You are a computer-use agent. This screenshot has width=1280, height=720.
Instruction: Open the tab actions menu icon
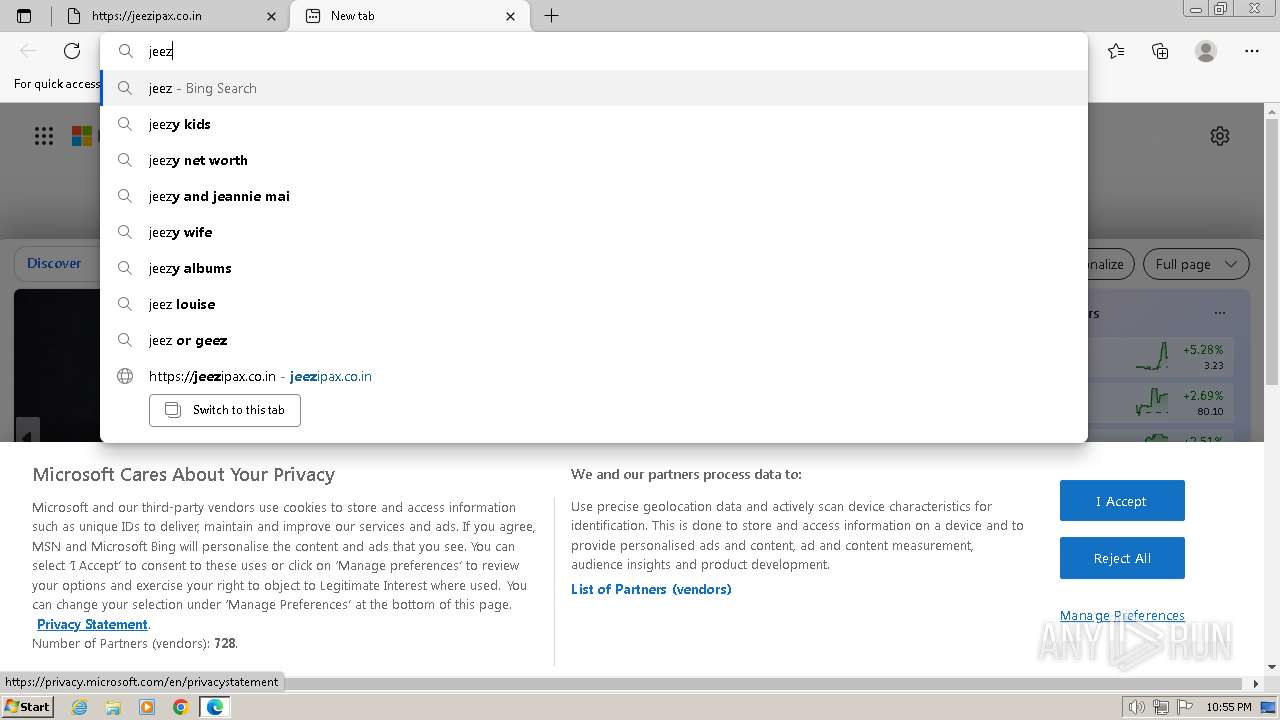[24, 16]
